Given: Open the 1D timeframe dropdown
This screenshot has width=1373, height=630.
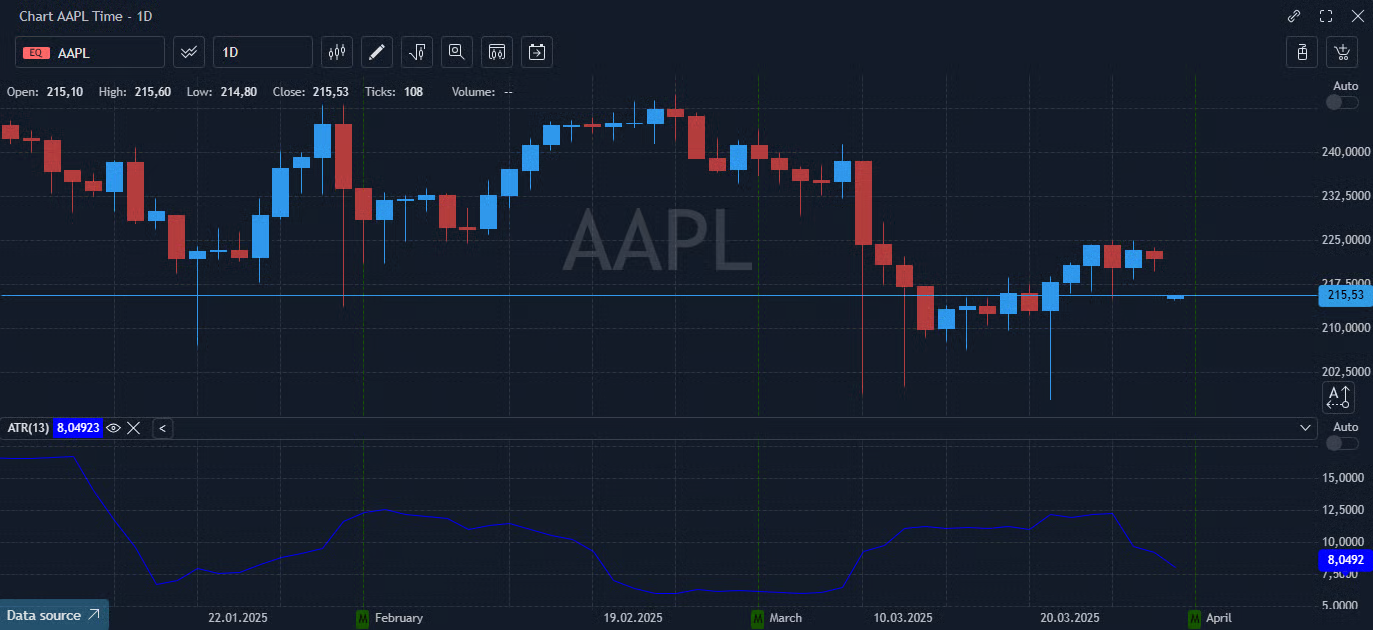Looking at the screenshot, I should pyautogui.click(x=263, y=52).
